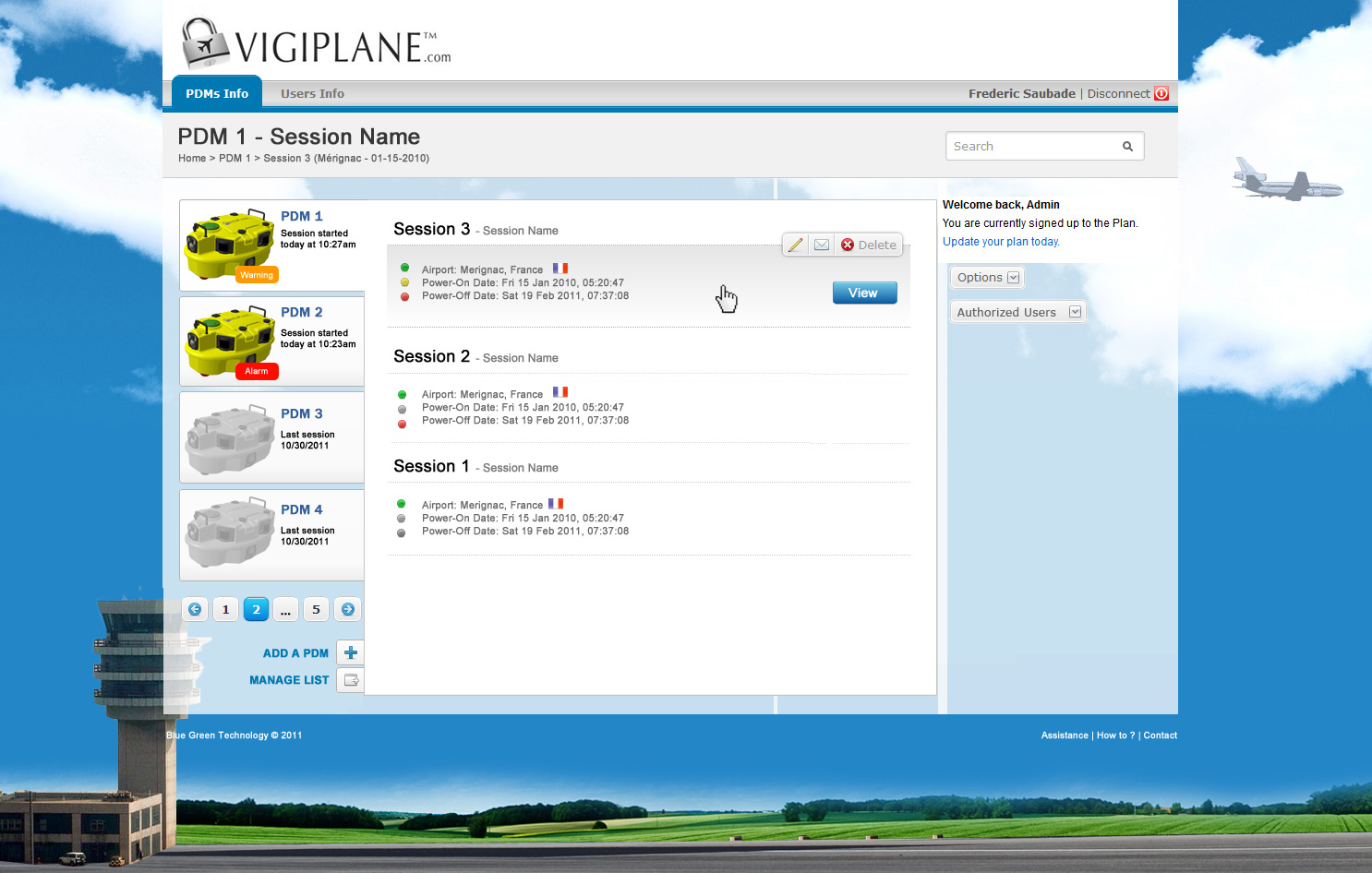Expand the Authorized Users dropdown

[x=1018, y=312]
